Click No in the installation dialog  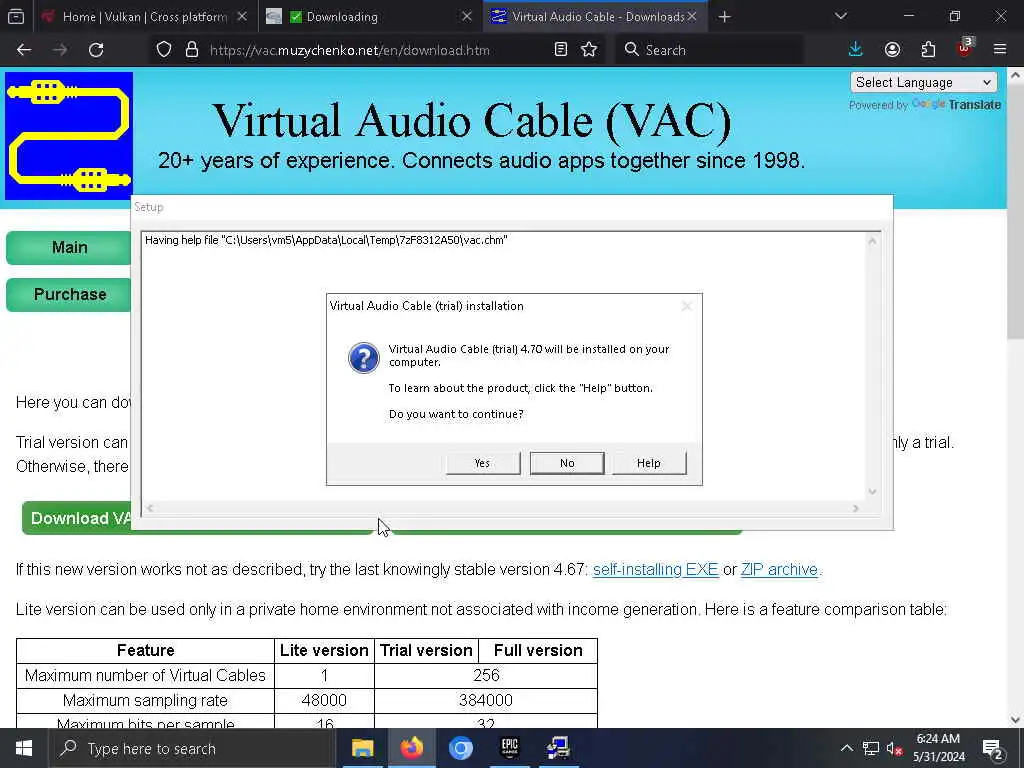567,463
